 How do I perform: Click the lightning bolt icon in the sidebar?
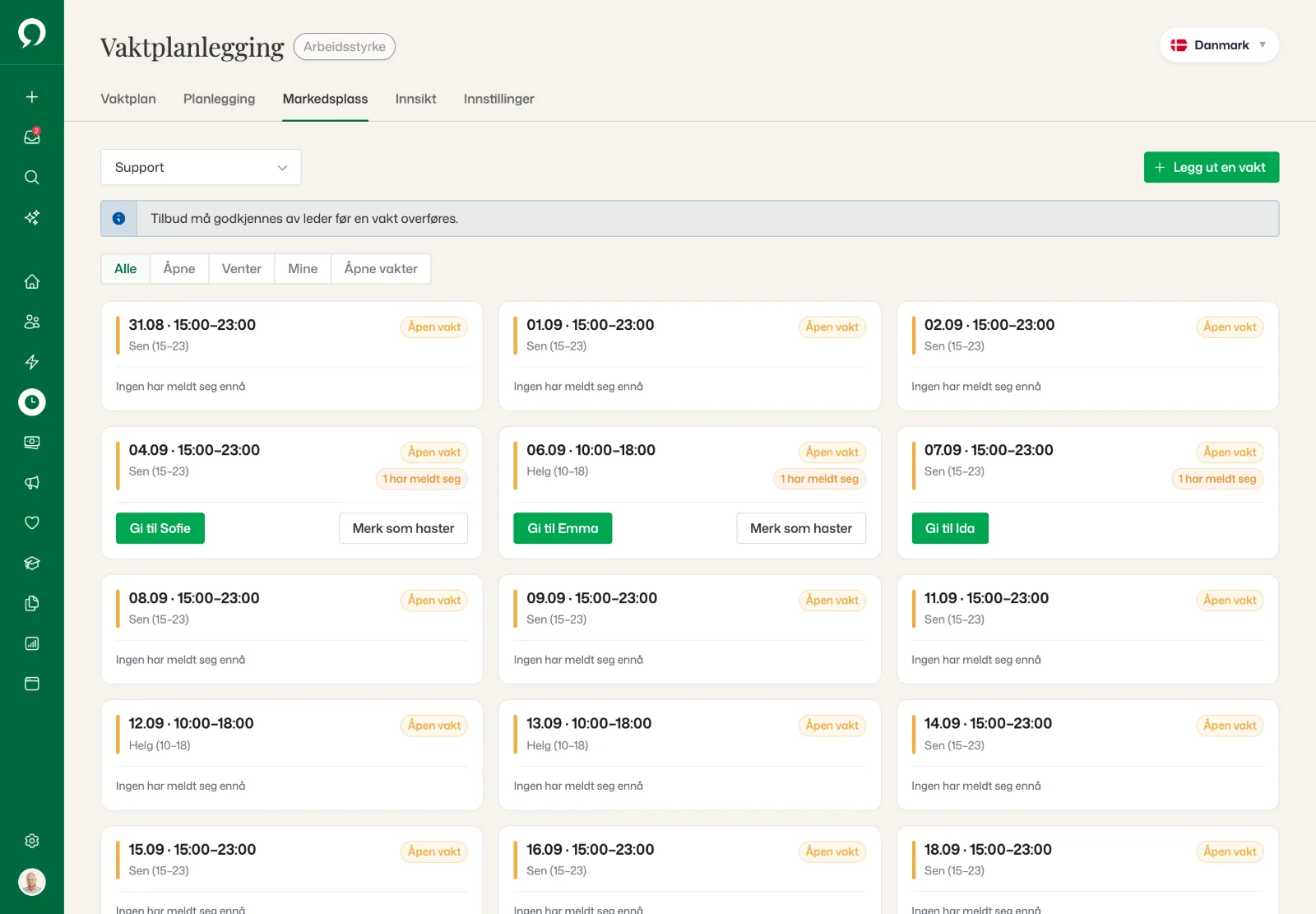tap(32, 362)
